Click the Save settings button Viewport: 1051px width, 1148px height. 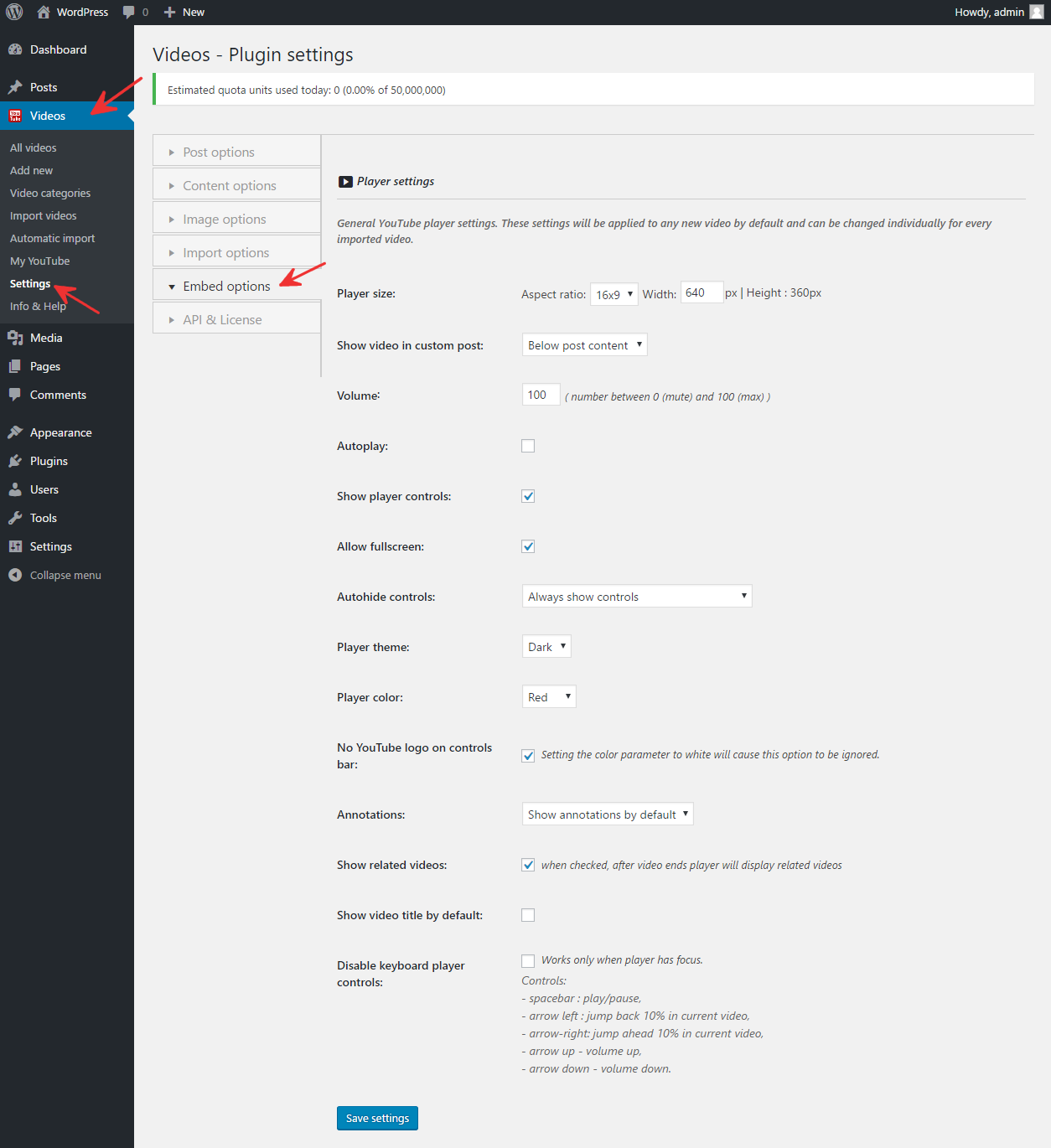pyautogui.click(x=377, y=1118)
